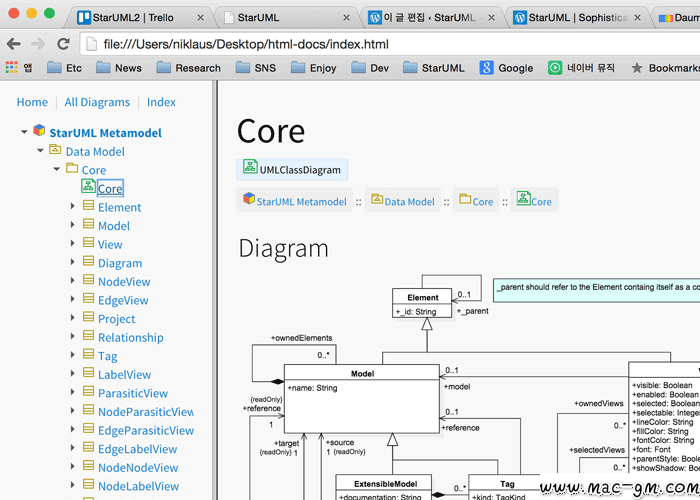Screen dimensions: 700x500
Task: Click the class icon beside EdgeView
Action: 88,299
